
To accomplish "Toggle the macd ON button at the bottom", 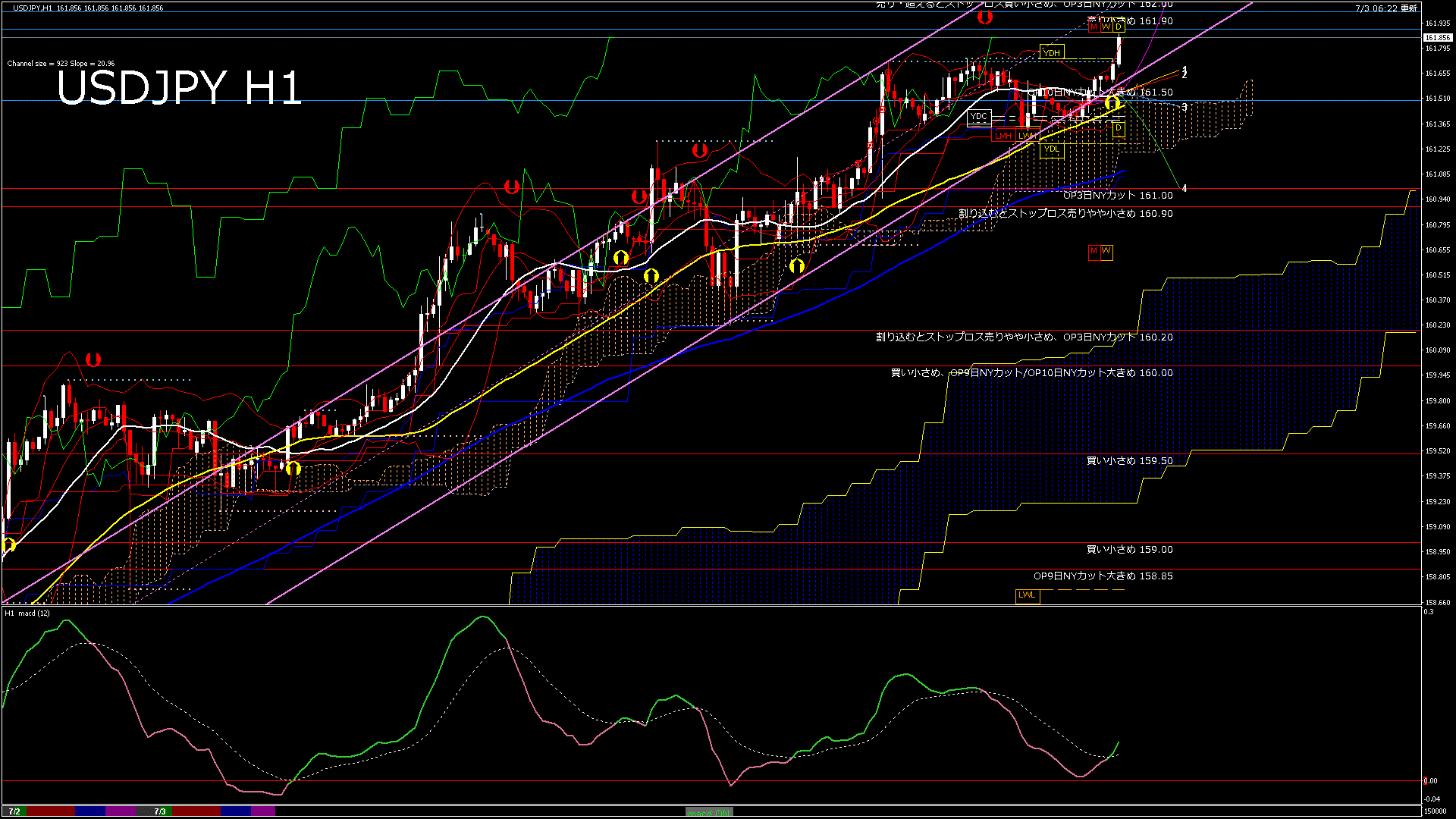I will [x=708, y=812].
